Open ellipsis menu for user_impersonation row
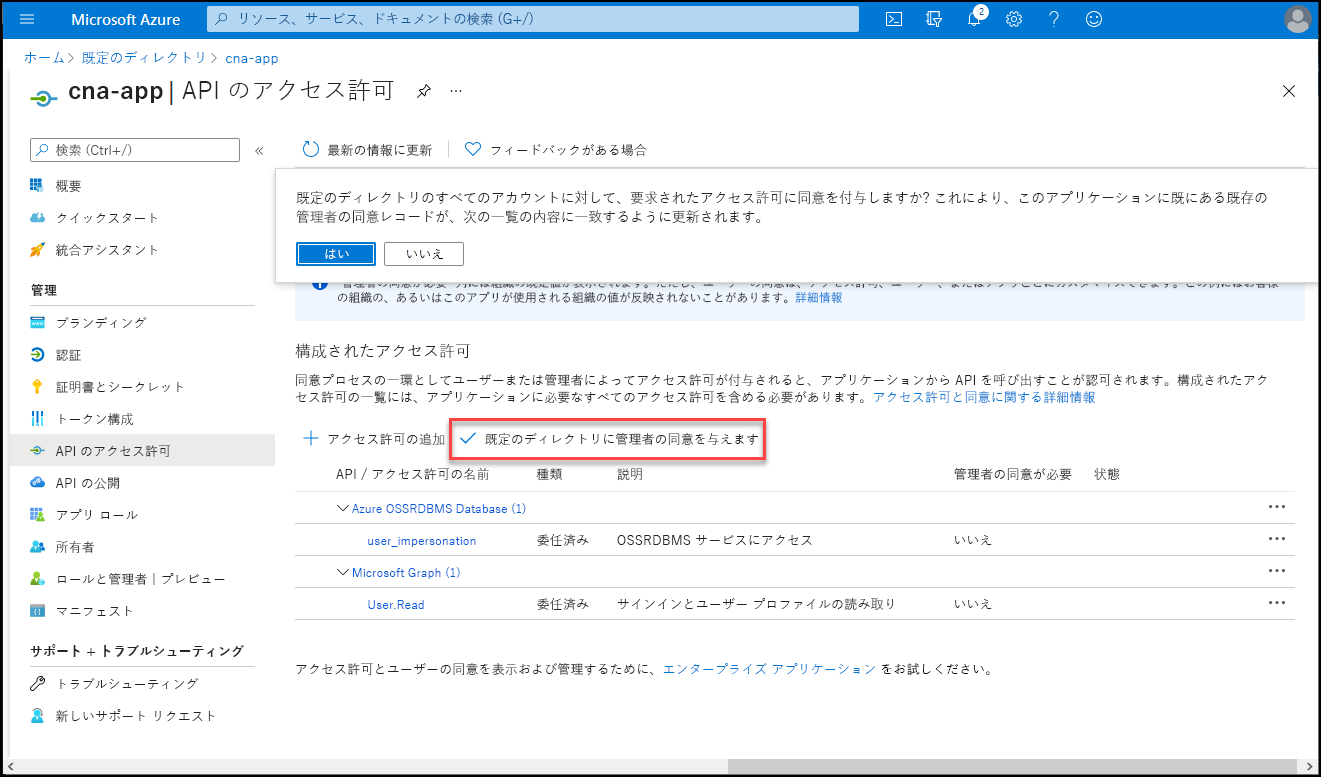Screen dimensions: 1321x777 point(1276,539)
